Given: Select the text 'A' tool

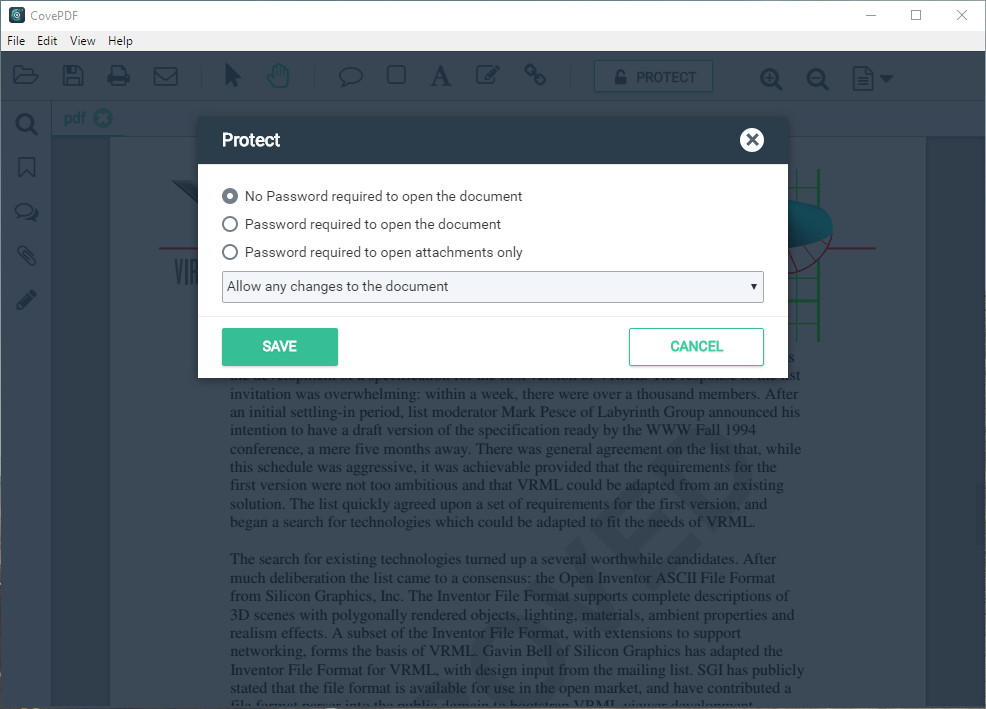Looking at the screenshot, I should [441, 76].
